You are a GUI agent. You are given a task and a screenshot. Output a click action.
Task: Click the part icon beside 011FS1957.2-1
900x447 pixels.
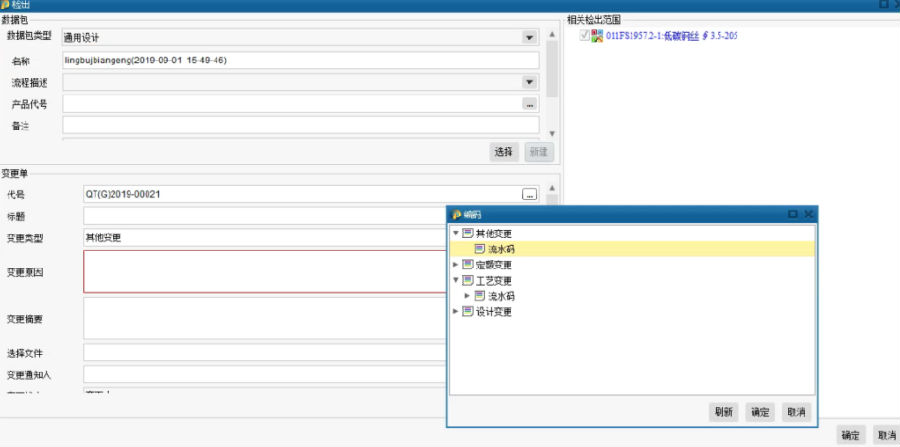click(597, 36)
